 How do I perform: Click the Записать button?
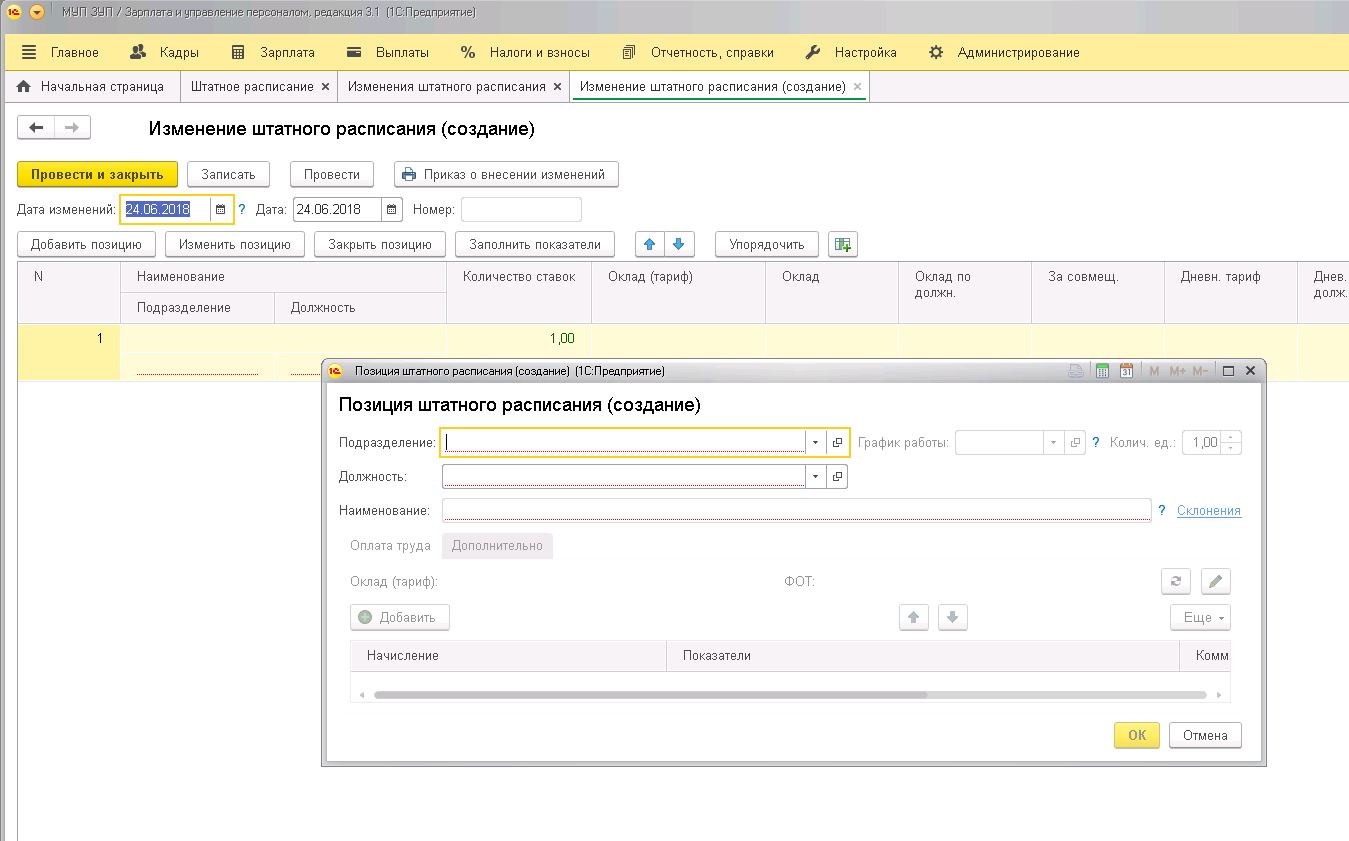pos(228,174)
